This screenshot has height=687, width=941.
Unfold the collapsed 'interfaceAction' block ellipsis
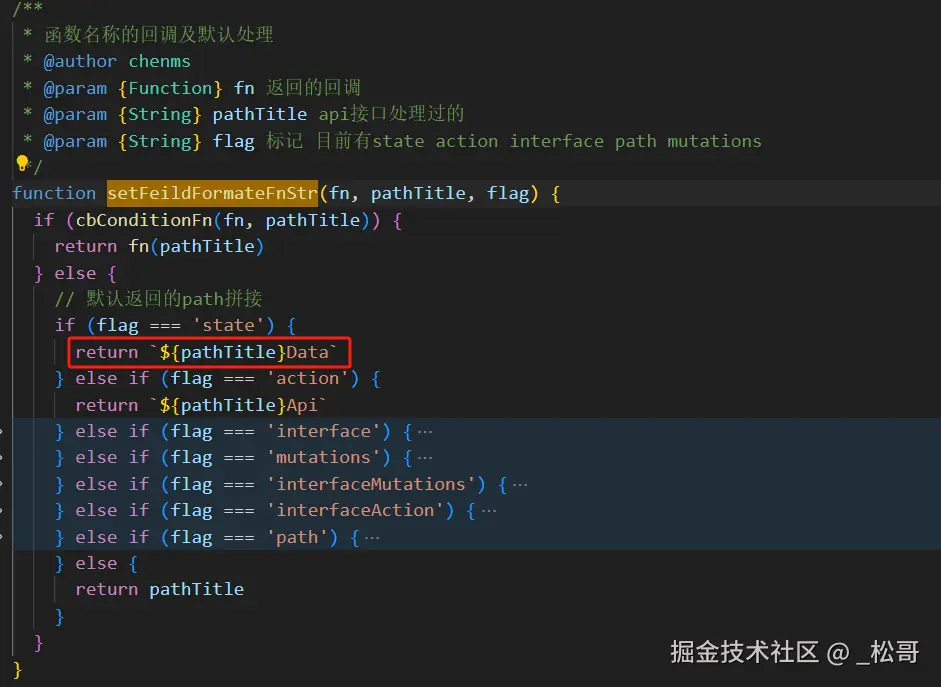click(x=488, y=510)
